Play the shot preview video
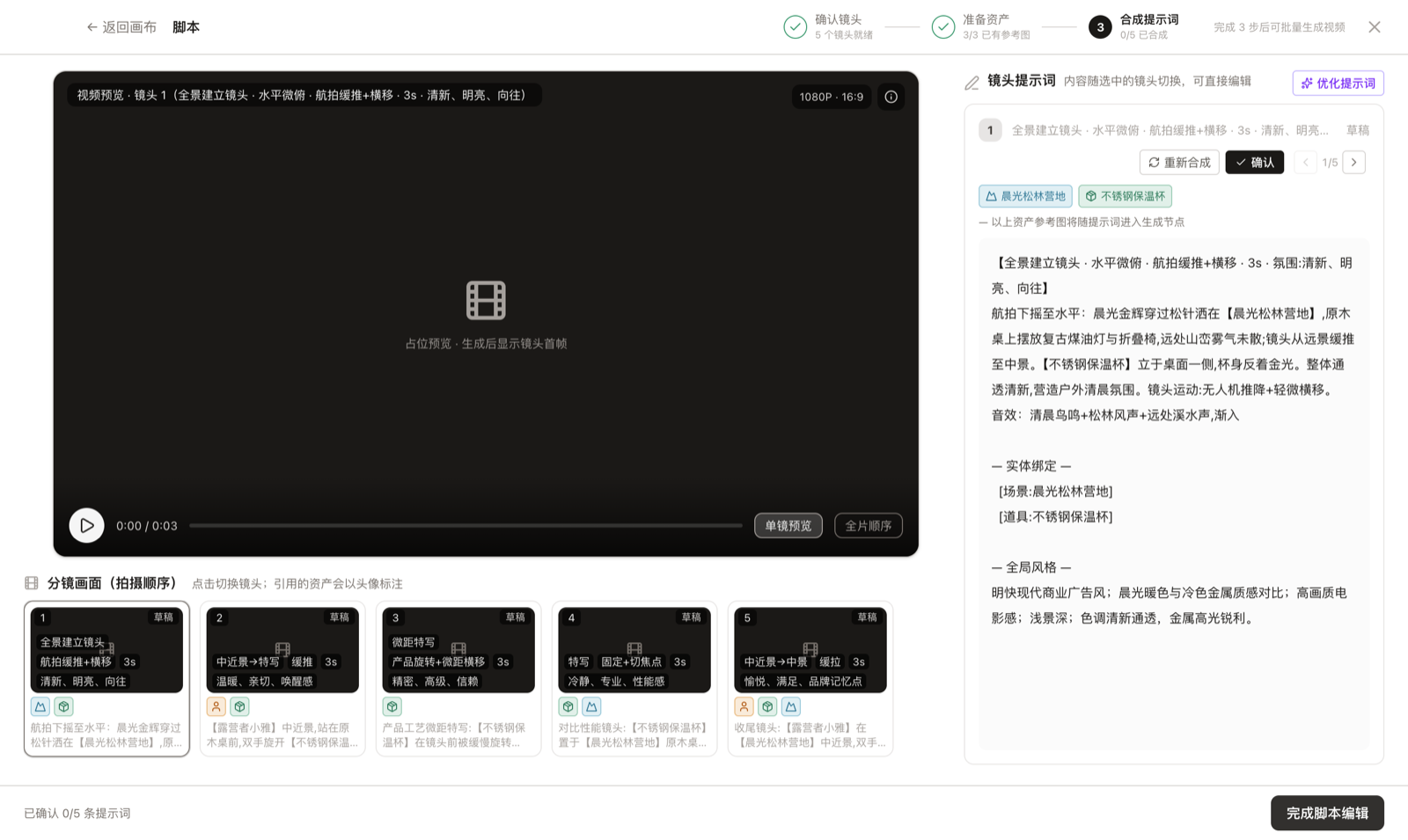Screen dimensions: 1408x840 86,525
